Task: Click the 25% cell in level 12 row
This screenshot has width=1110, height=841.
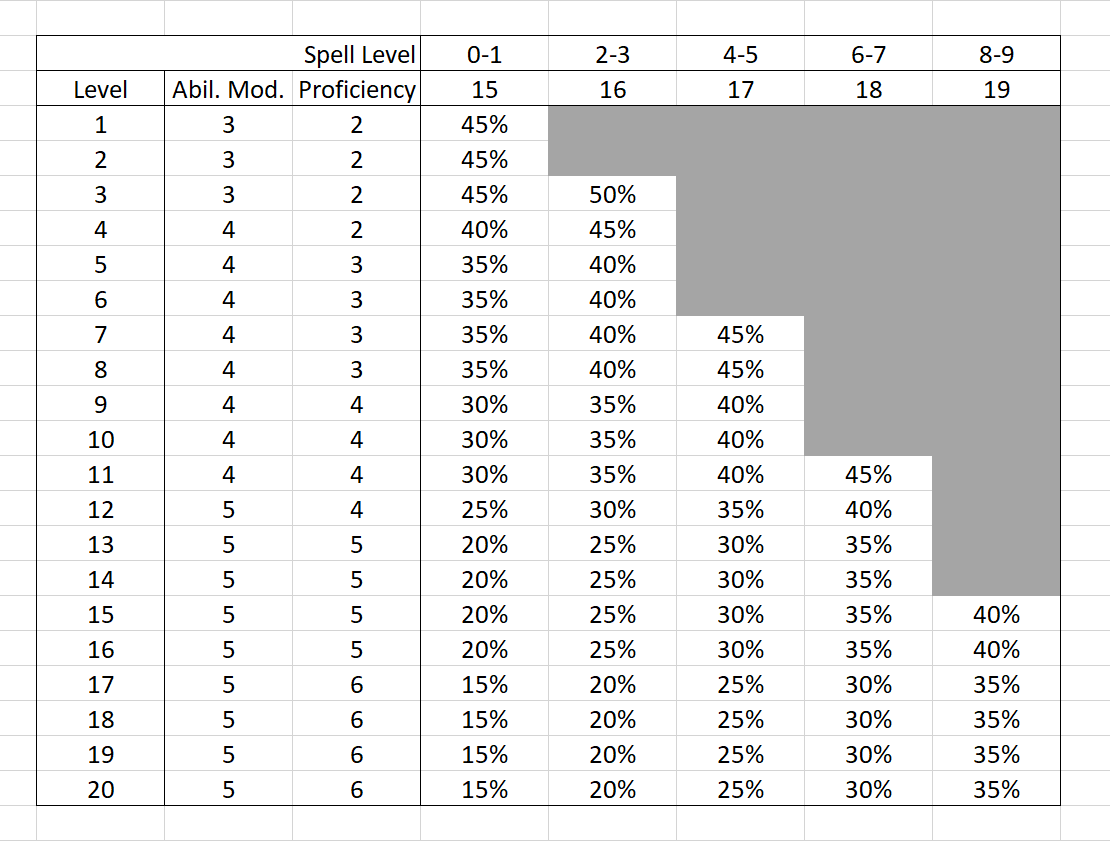Action: point(484,509)
